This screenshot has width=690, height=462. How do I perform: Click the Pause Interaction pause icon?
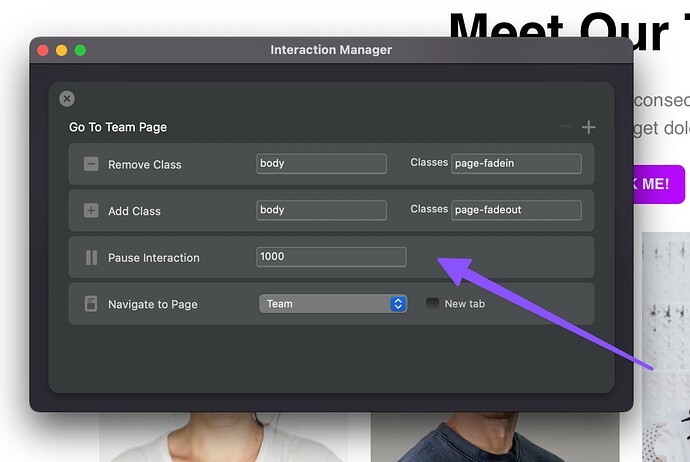tap(91, 258)
